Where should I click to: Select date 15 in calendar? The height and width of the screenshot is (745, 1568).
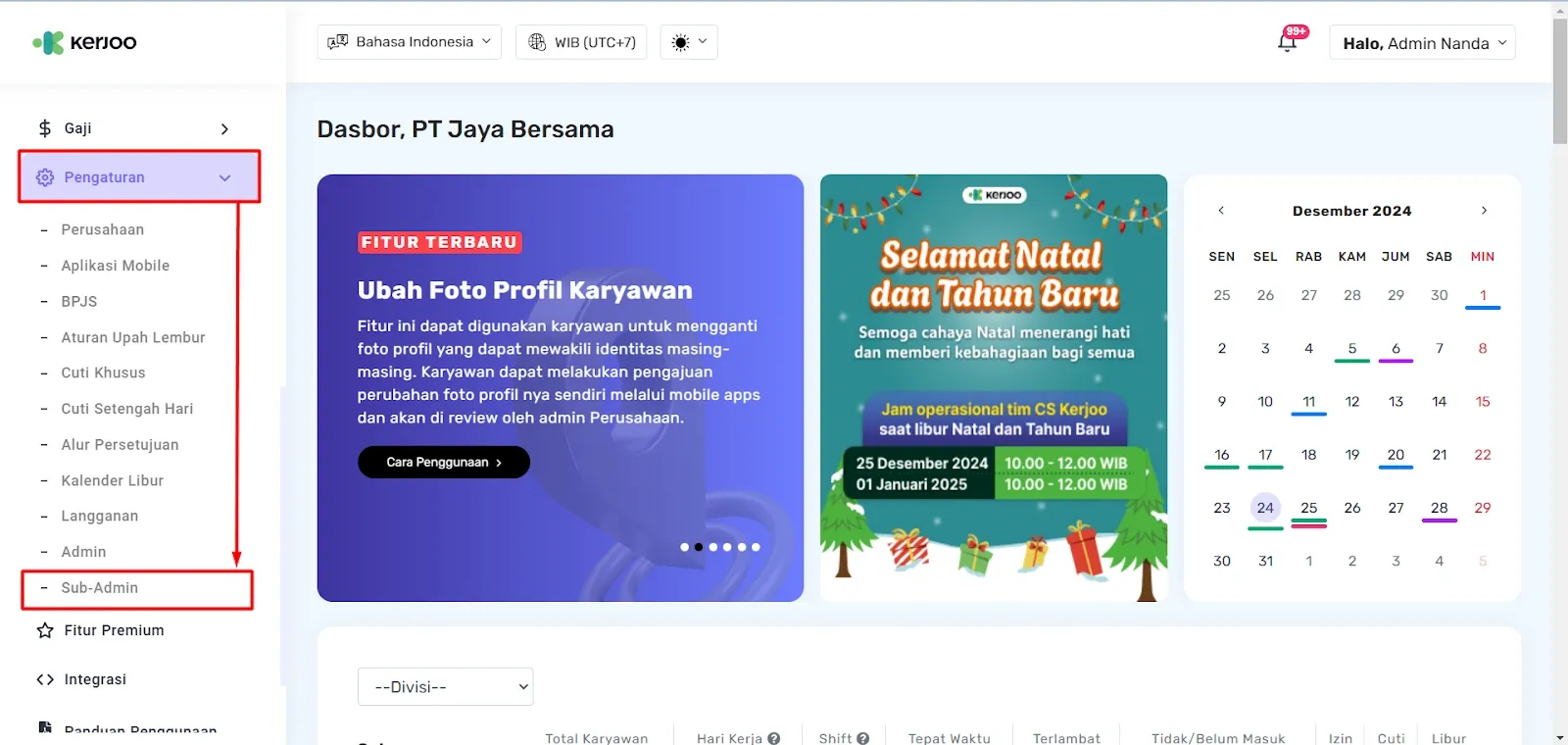point(1483,402)
